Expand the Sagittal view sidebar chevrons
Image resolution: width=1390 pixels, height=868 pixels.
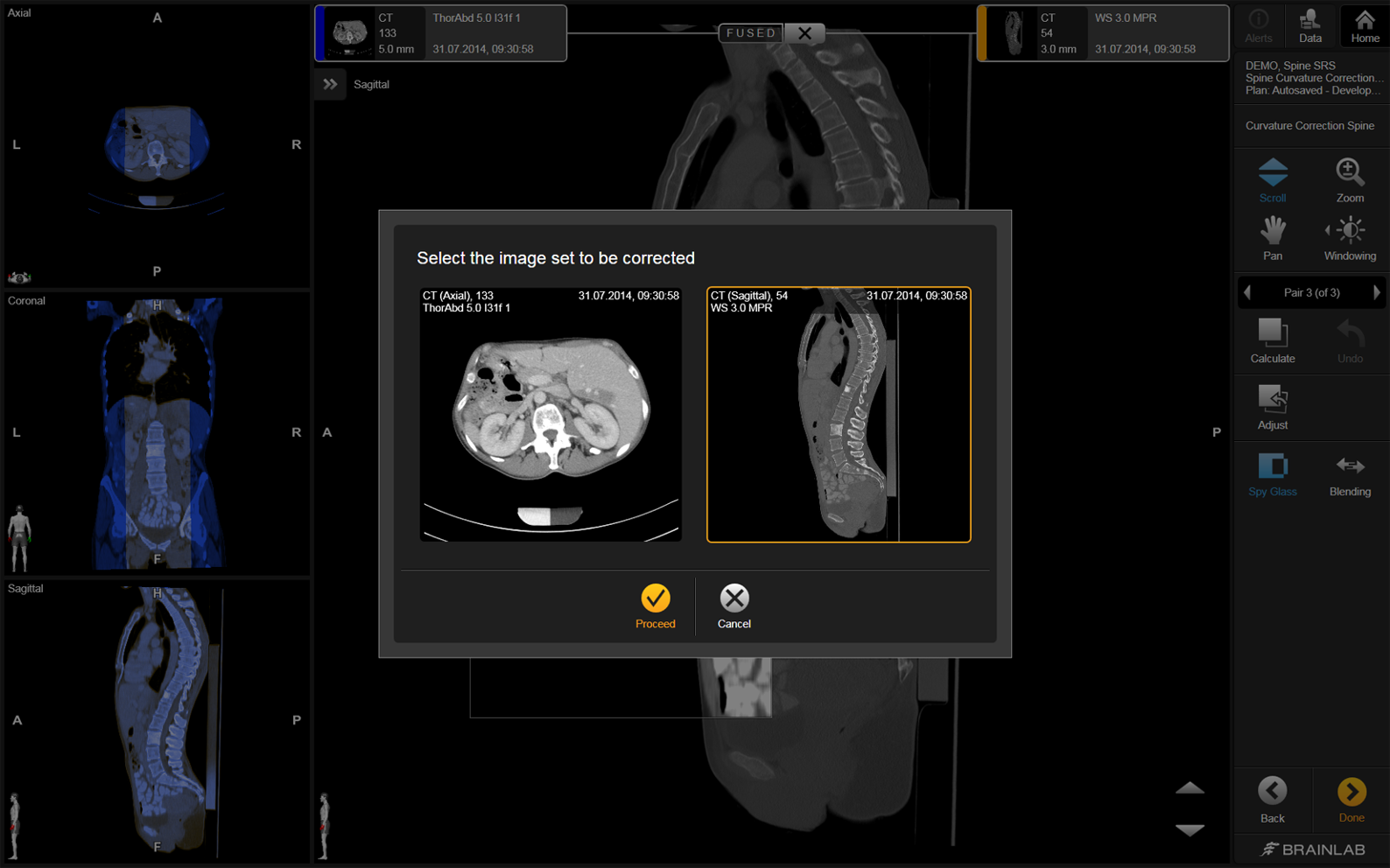[x=330, y=84]
